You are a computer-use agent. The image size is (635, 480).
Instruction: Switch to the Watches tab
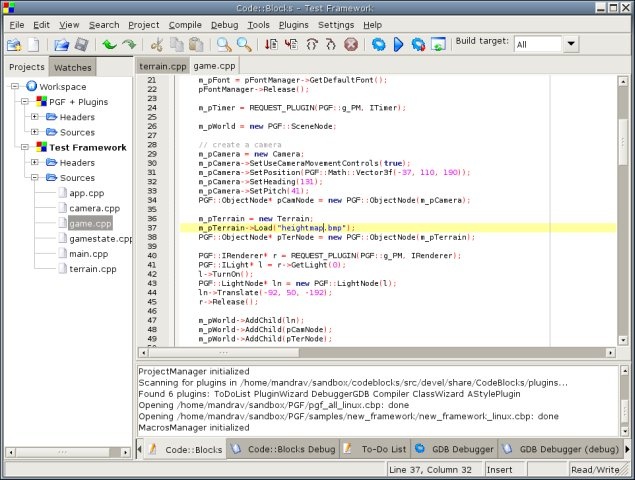click(73, 67)
